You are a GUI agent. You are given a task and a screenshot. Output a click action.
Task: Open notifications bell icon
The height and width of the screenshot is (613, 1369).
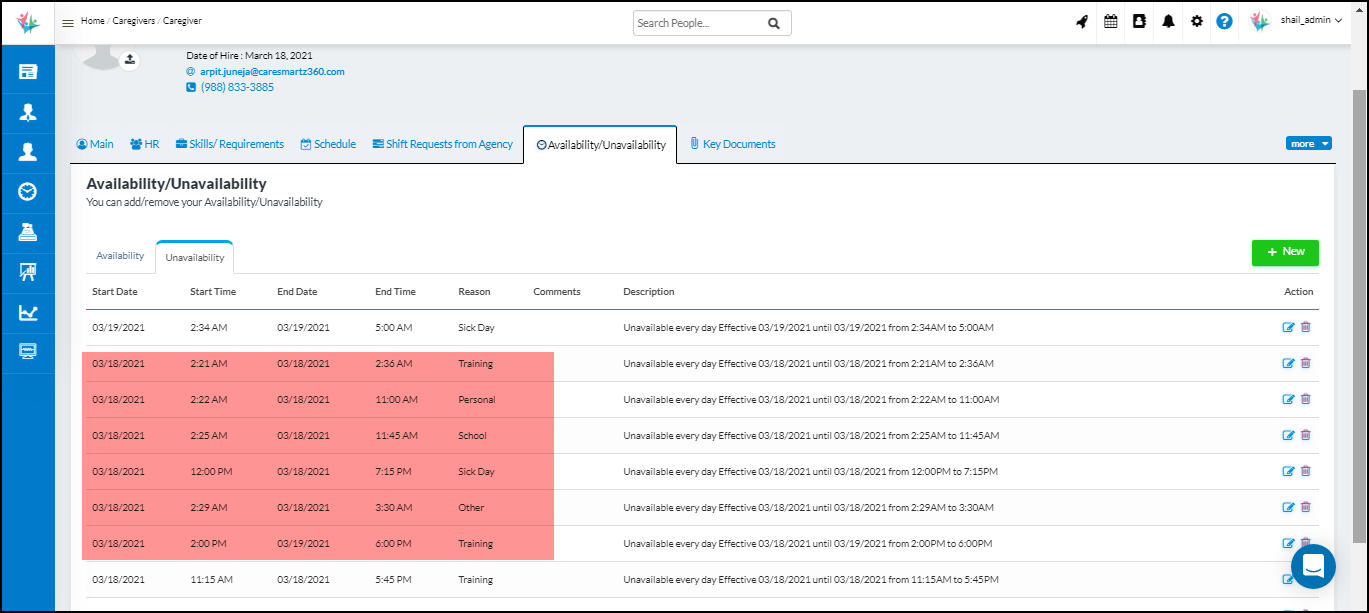point(1168,22)
